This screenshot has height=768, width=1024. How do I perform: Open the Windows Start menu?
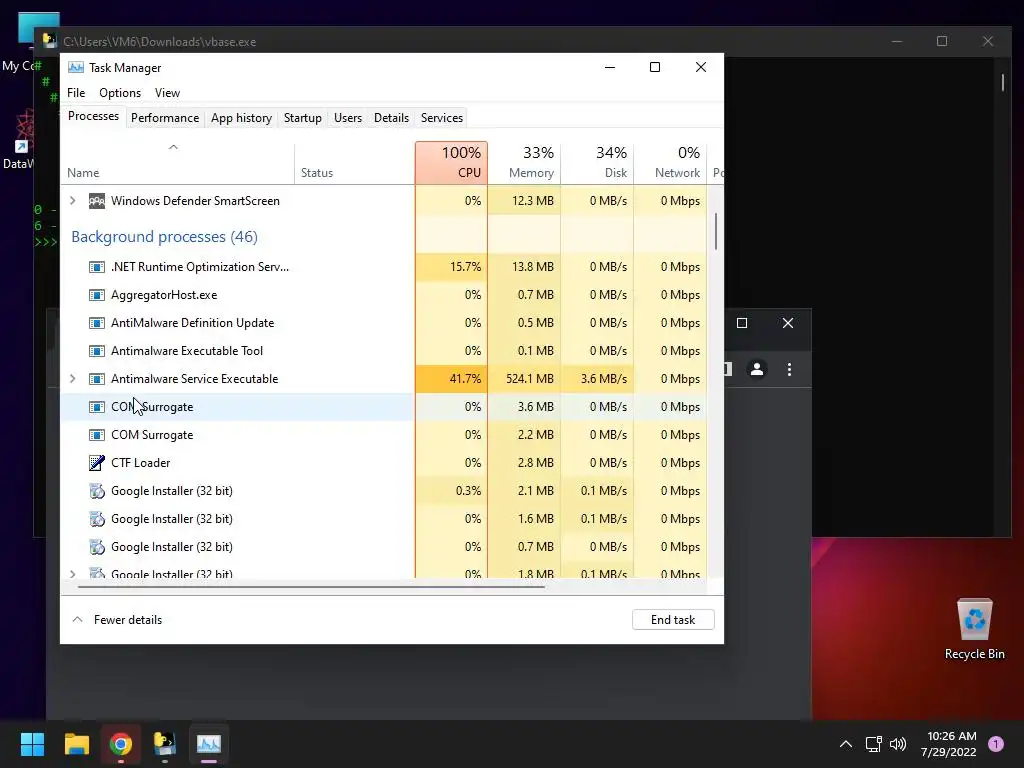click(x=32, y=744)
